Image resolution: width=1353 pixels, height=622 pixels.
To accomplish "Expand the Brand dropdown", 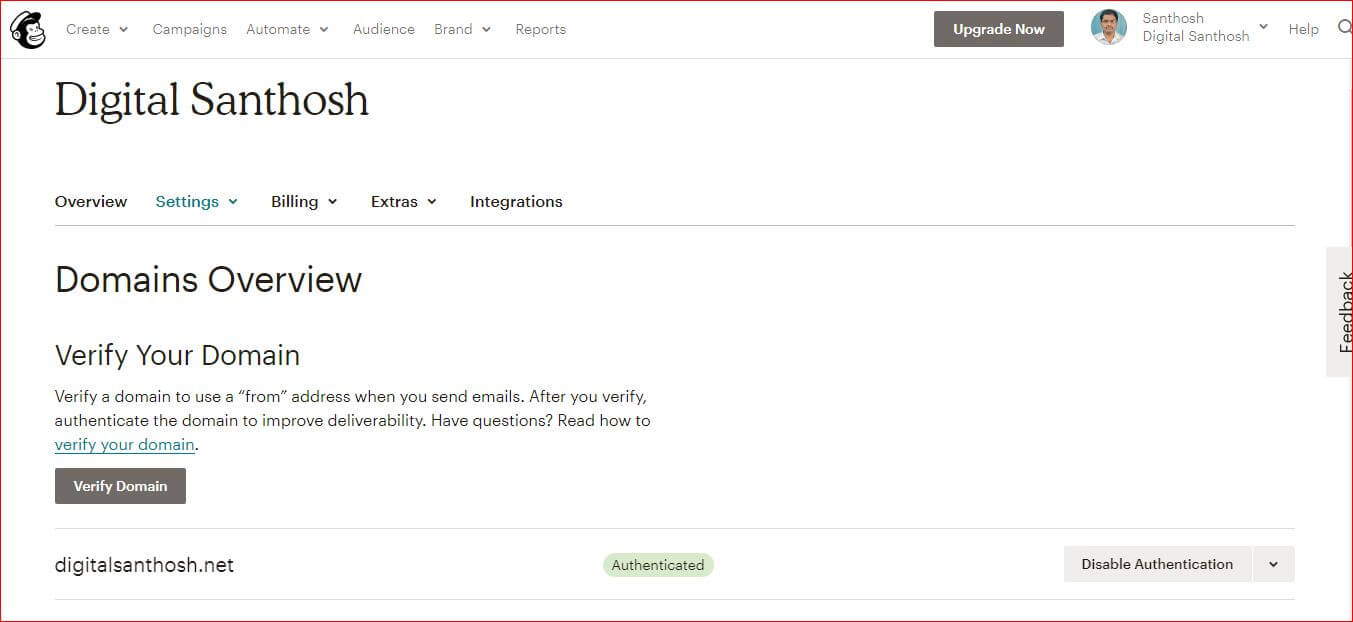I will click(463, 29).
